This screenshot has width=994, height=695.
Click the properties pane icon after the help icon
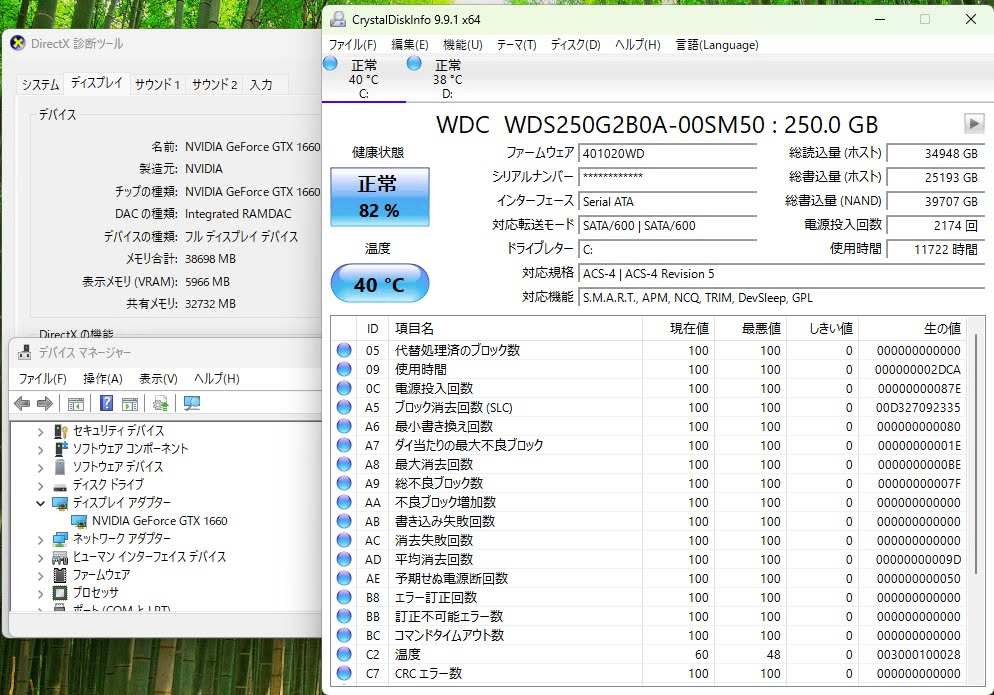coord(130,403)
